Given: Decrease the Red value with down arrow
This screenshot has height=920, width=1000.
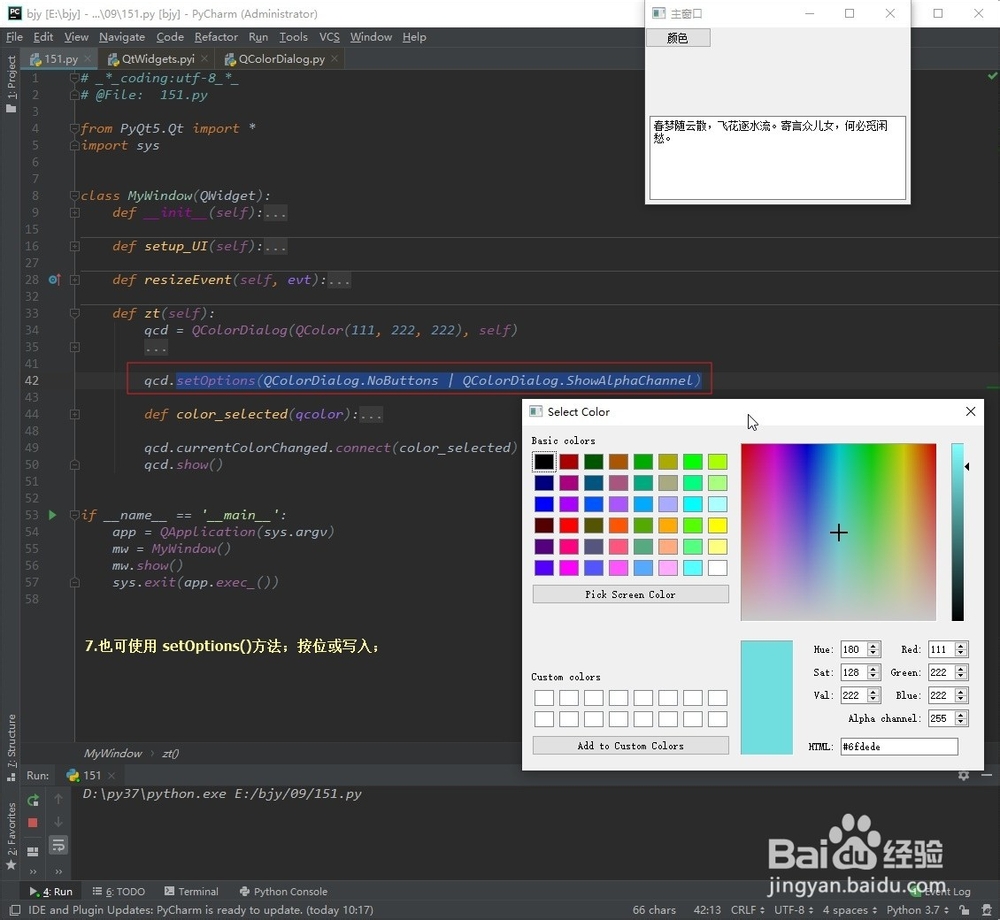Looking at the screenshot, I should 962,653.
